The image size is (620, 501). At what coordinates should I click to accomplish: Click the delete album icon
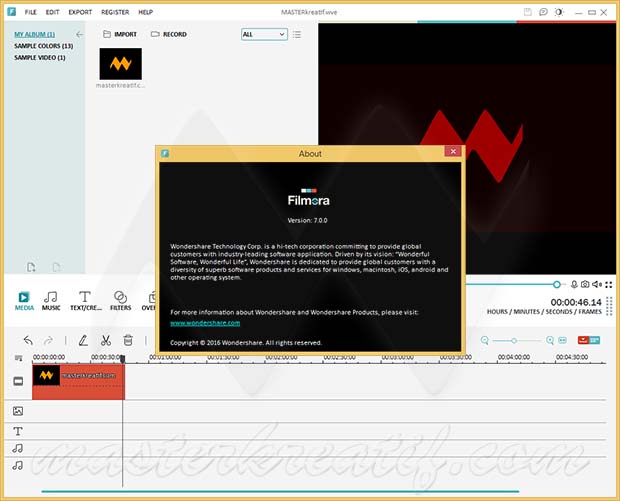(57, 267)
